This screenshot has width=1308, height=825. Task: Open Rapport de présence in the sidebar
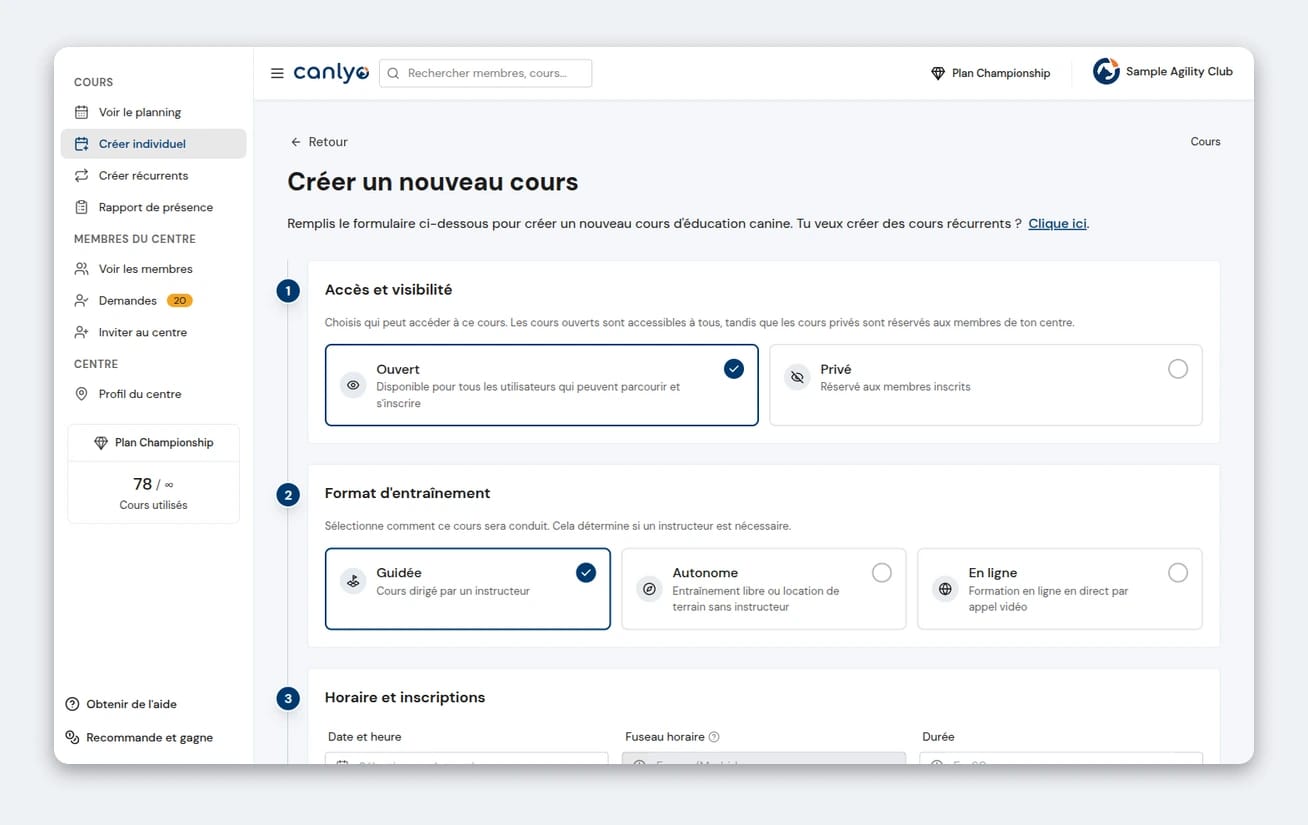[153, 207]
